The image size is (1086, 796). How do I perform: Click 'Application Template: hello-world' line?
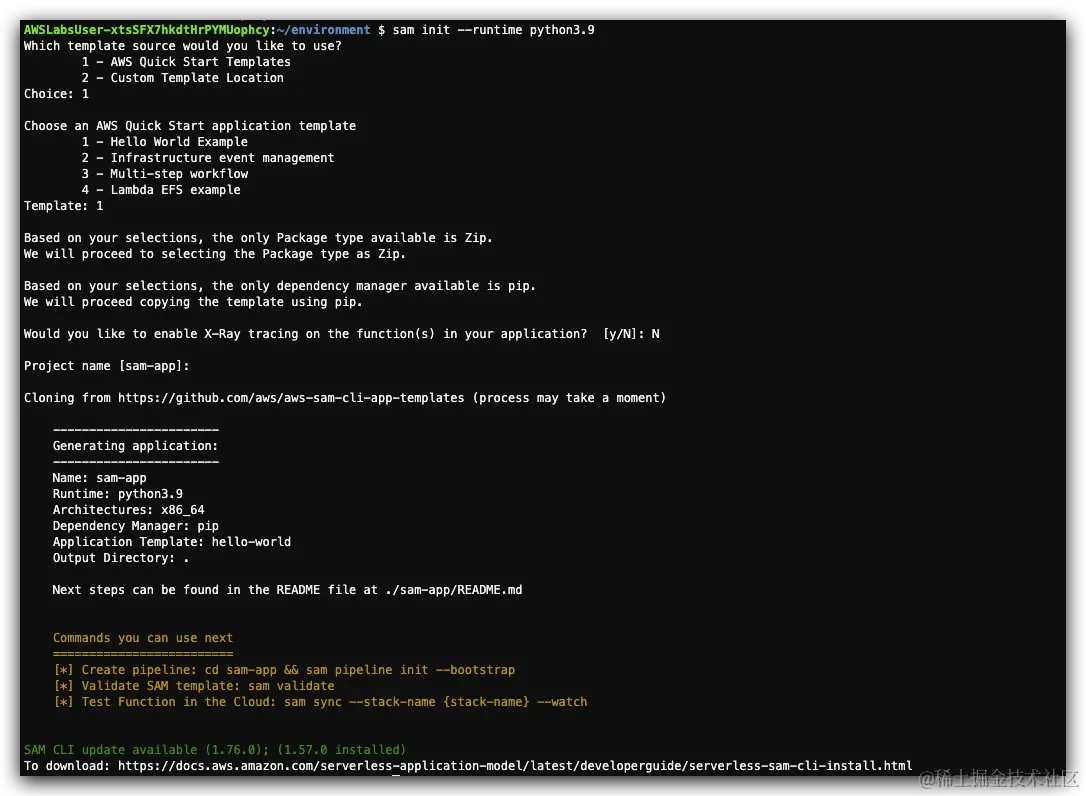pyautogui.click(x=172, y=541)
